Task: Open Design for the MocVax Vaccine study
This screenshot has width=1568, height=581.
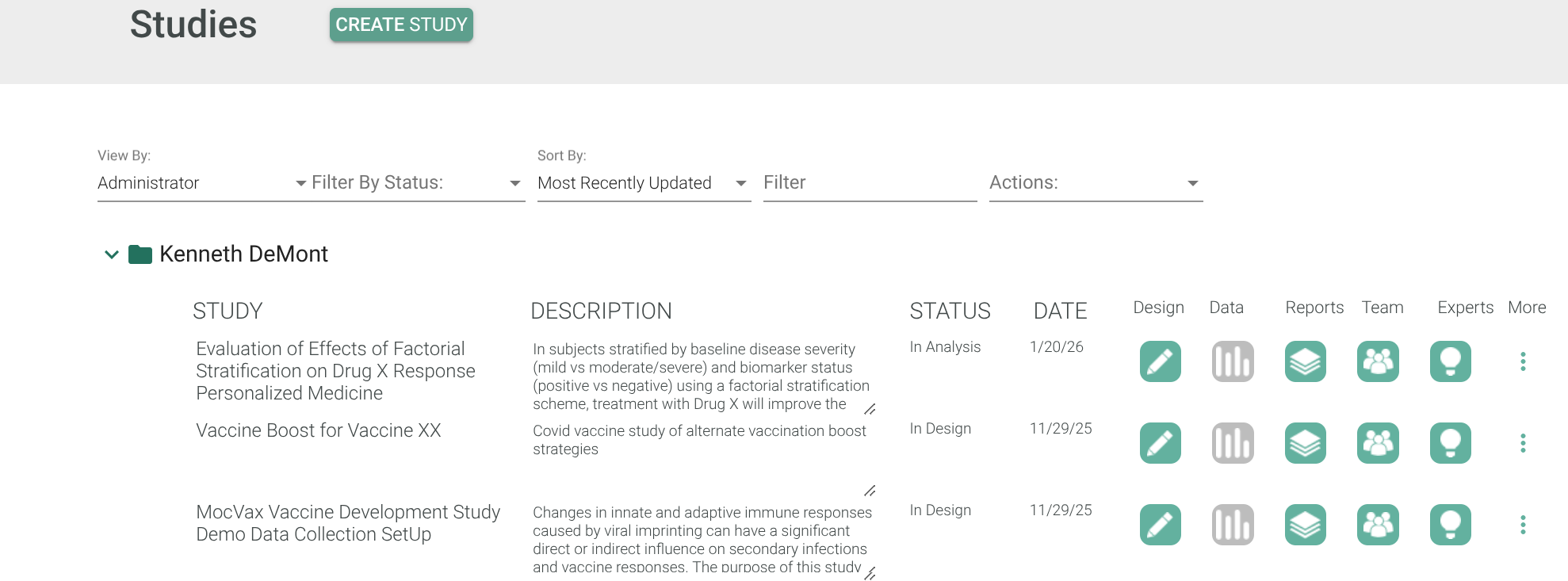Action: [1160, 525]
